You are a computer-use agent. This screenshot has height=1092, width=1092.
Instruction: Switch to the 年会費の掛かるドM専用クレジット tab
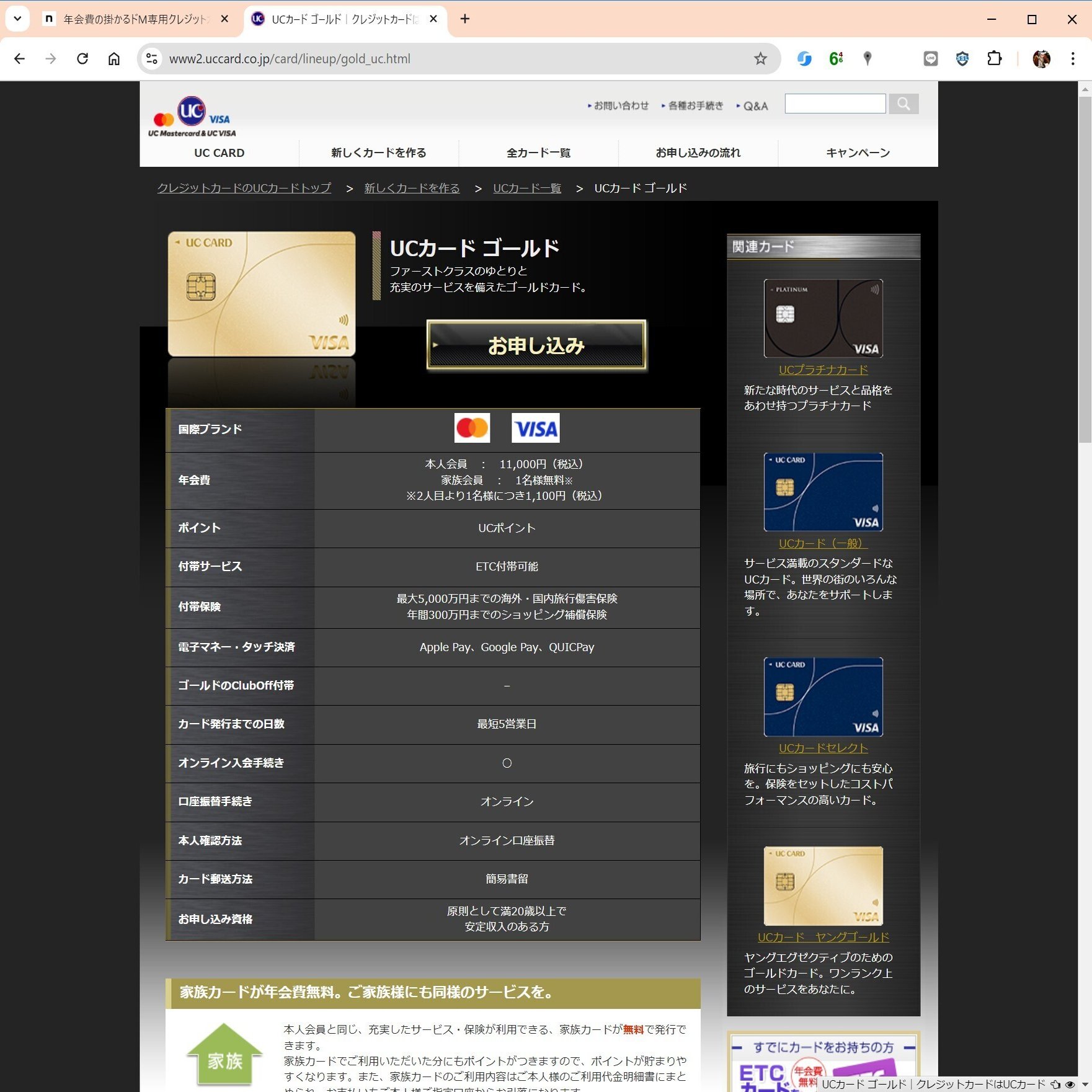click(x=136, y=19)
